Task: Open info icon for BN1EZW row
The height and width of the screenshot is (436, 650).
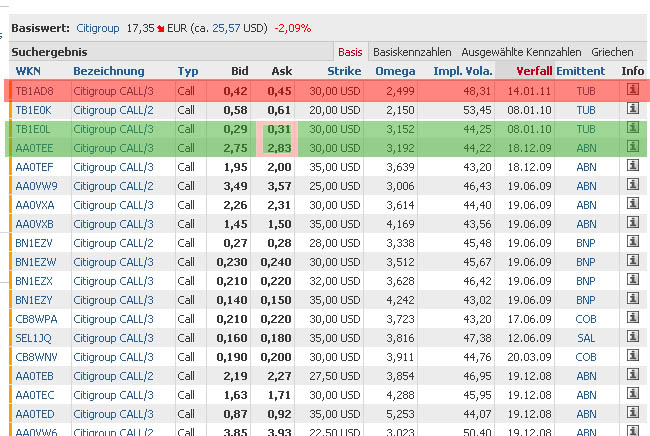Action: click(633, 260)
